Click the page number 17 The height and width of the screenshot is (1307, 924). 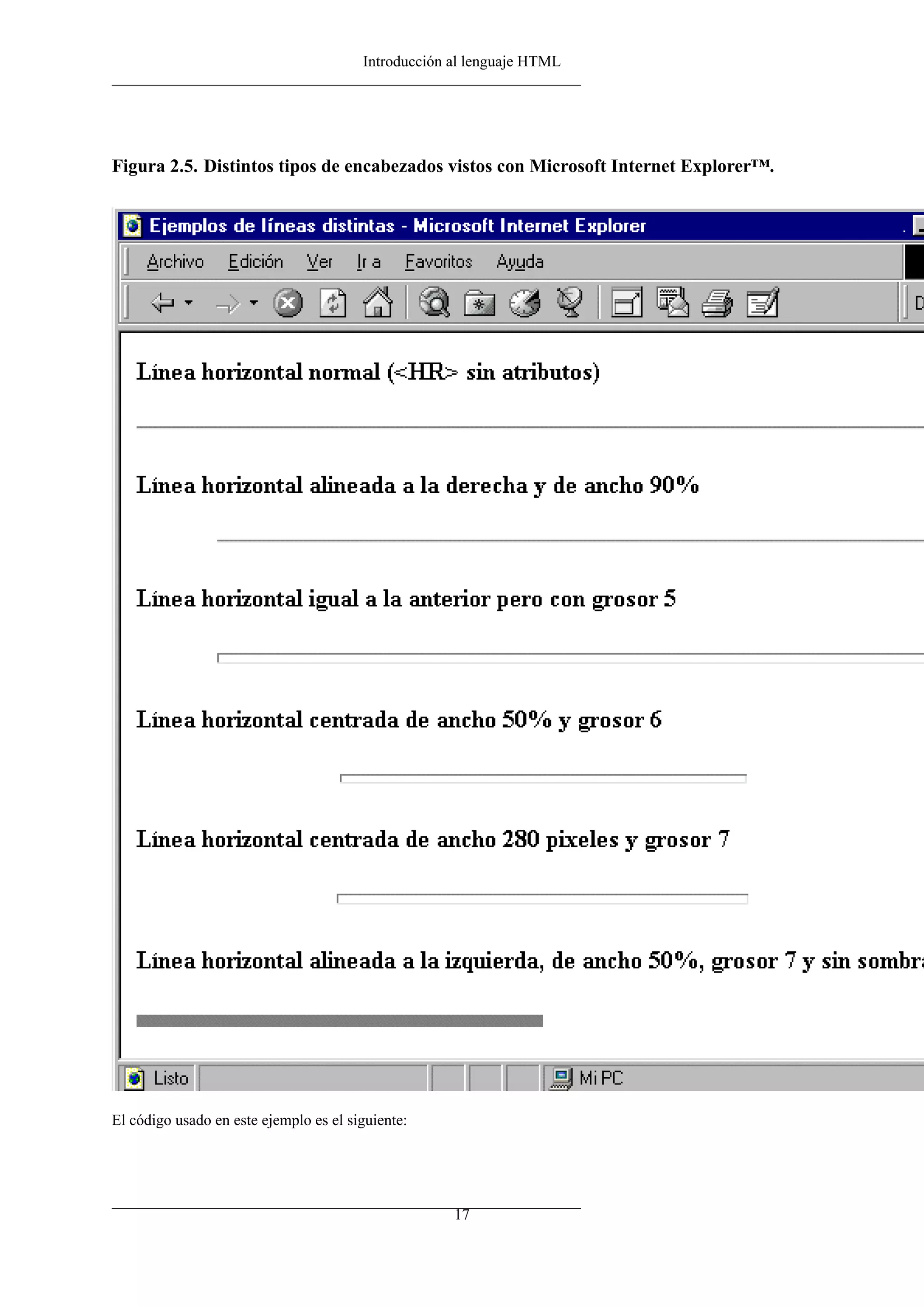(x=462, y=1215)
